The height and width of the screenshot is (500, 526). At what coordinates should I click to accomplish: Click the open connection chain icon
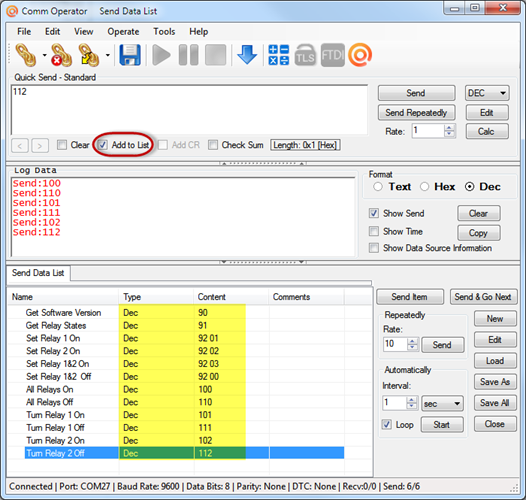26,55
